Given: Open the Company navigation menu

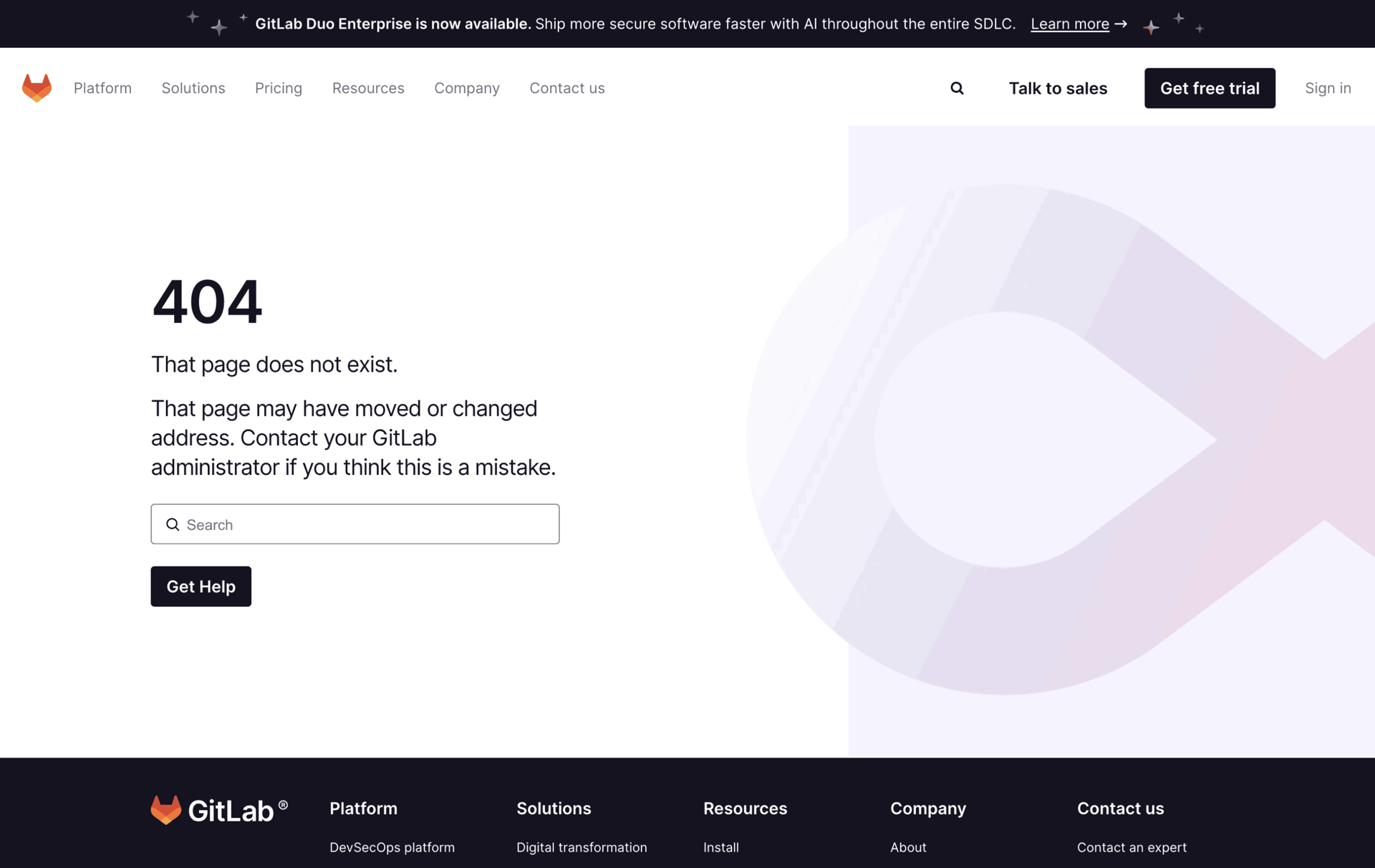Looking at the screenshot, I should [467, 88].
